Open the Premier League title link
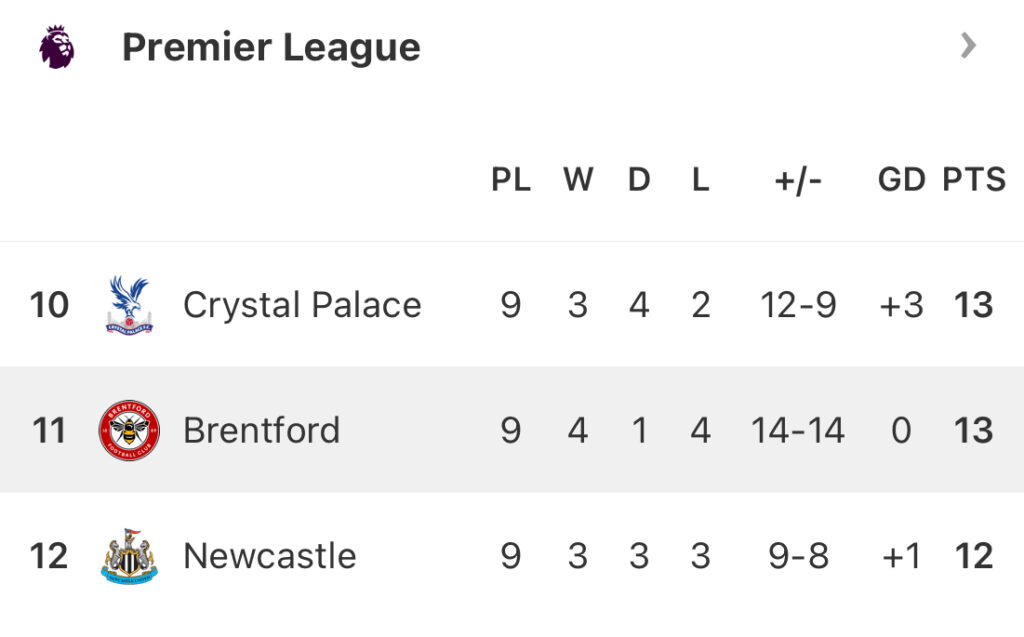1024x637 pixels. 271,47
